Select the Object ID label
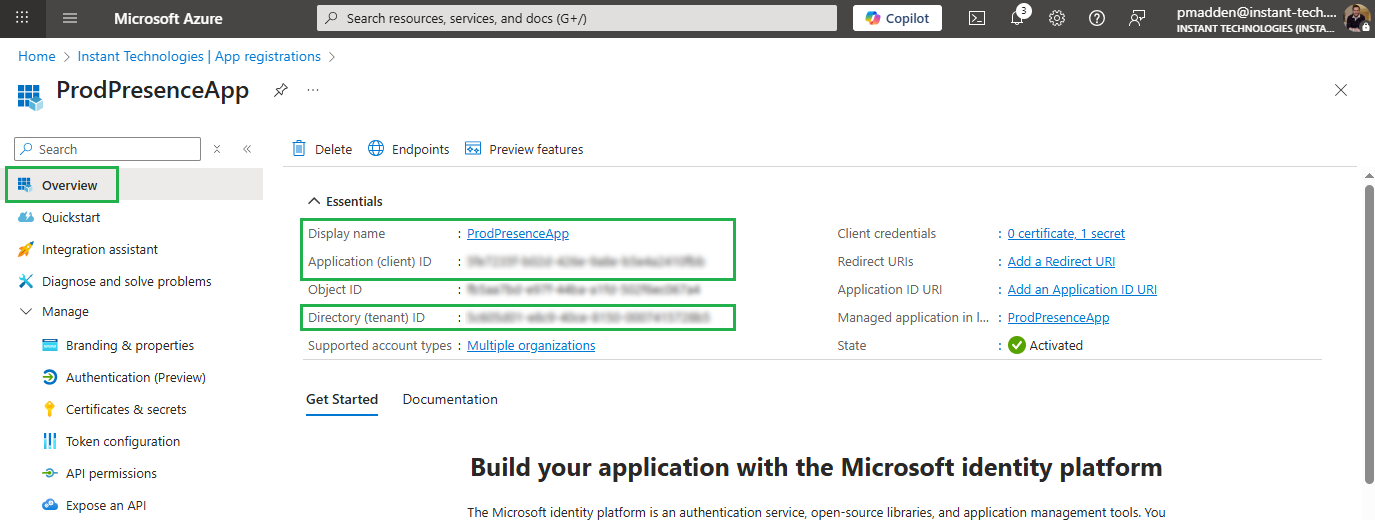Screen dimensions: 1375x520 tap(335, 289)
